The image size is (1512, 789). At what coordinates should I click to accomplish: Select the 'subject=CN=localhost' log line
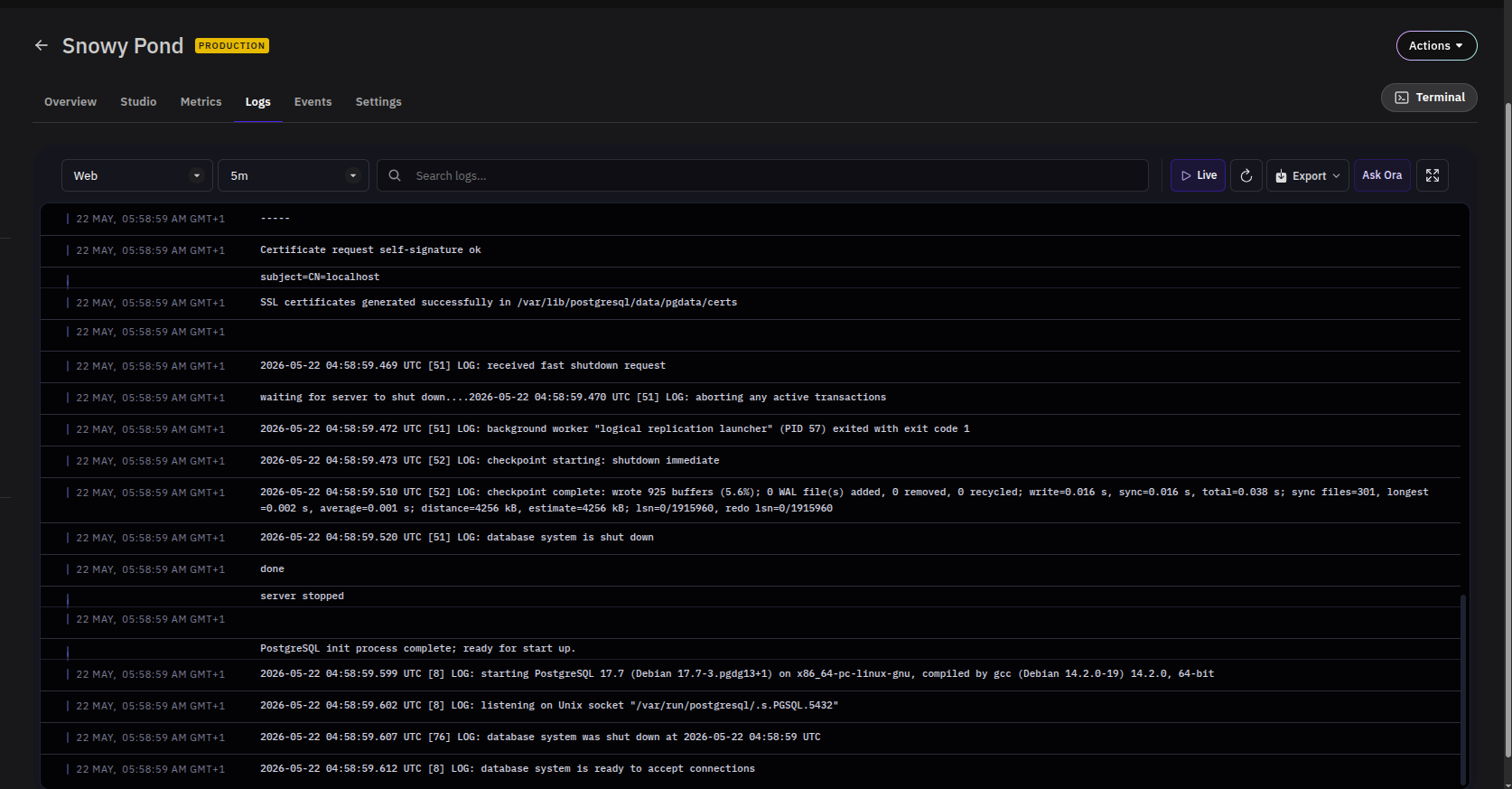coord(751,277)
